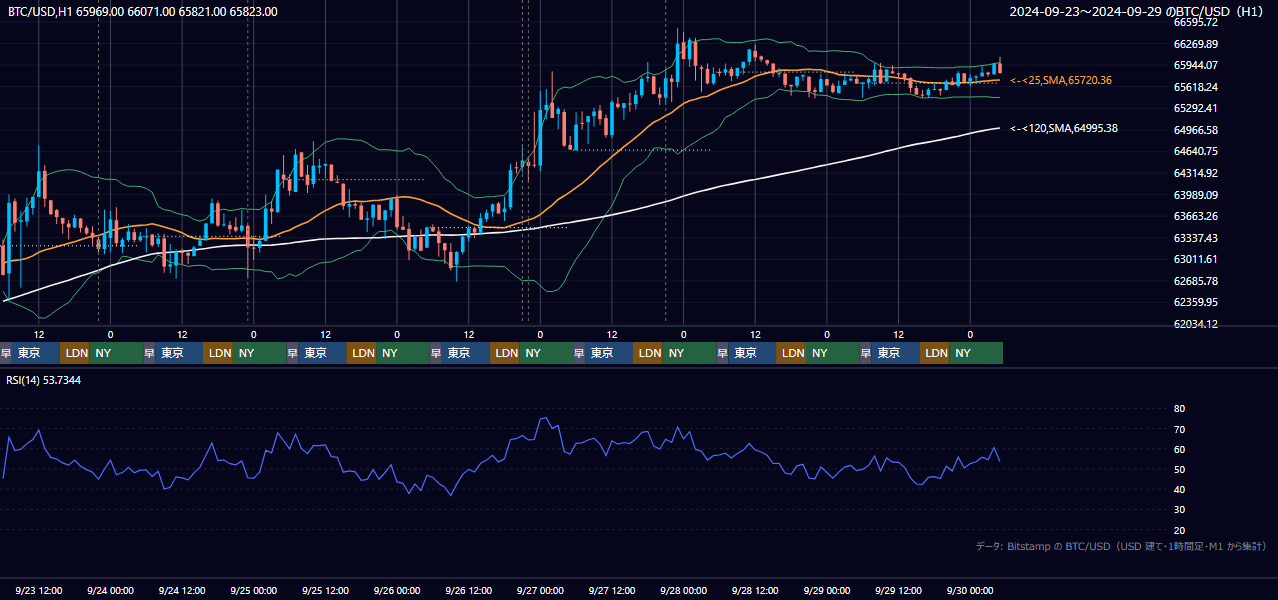Click price axis value 62359.95
The width and height of the screenshot is (1278, 600).
pos(1195,302)
